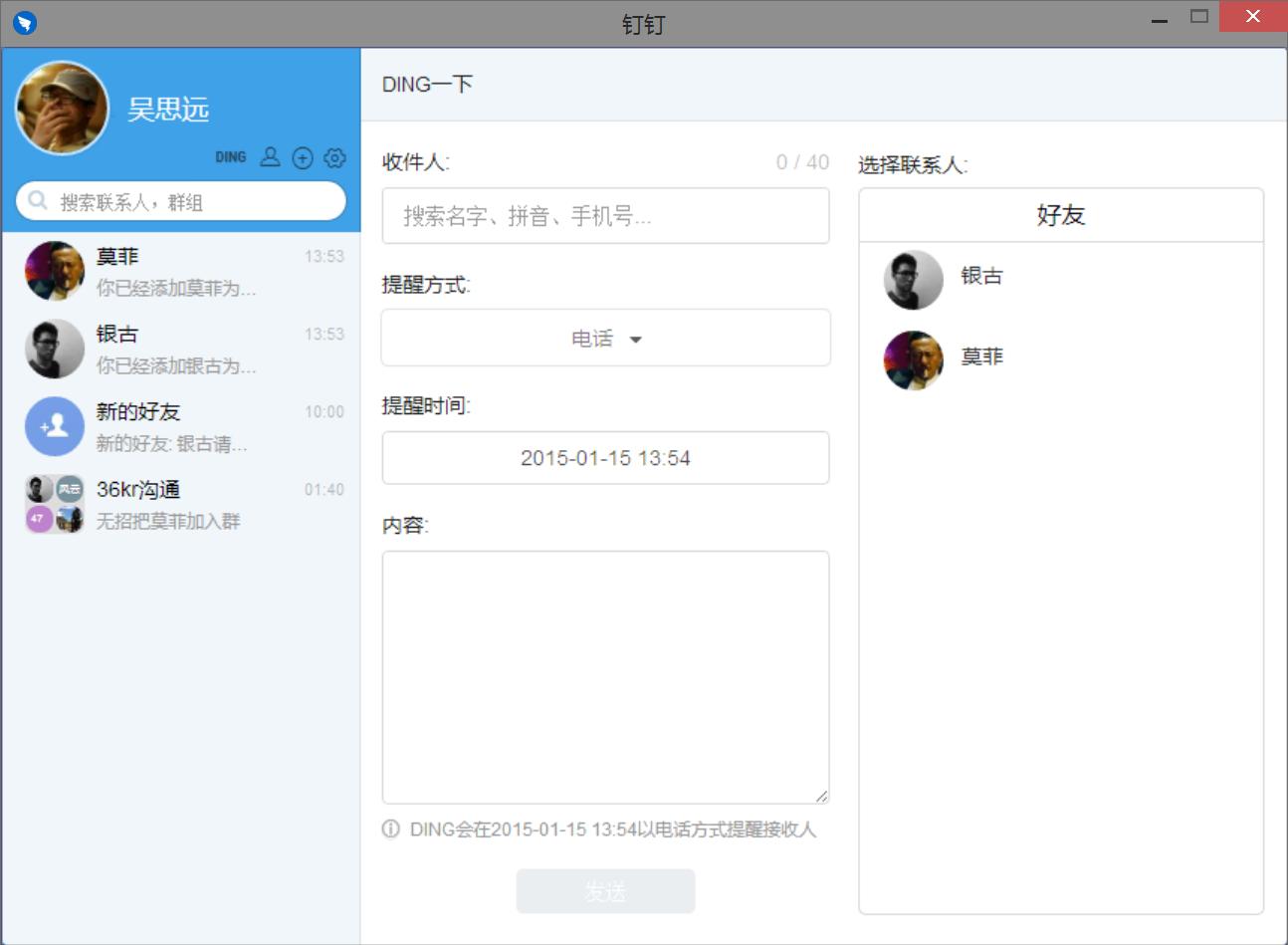Grab the content textarea resize handle
Screen dimensions: 1288x945
[821, 795]
